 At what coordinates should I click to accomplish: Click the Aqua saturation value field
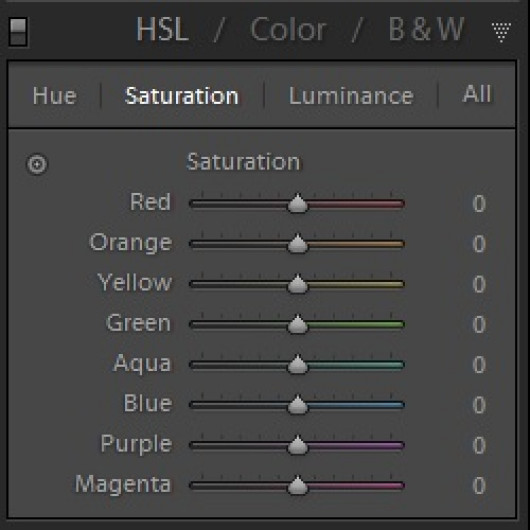click(x=479, y=365)
